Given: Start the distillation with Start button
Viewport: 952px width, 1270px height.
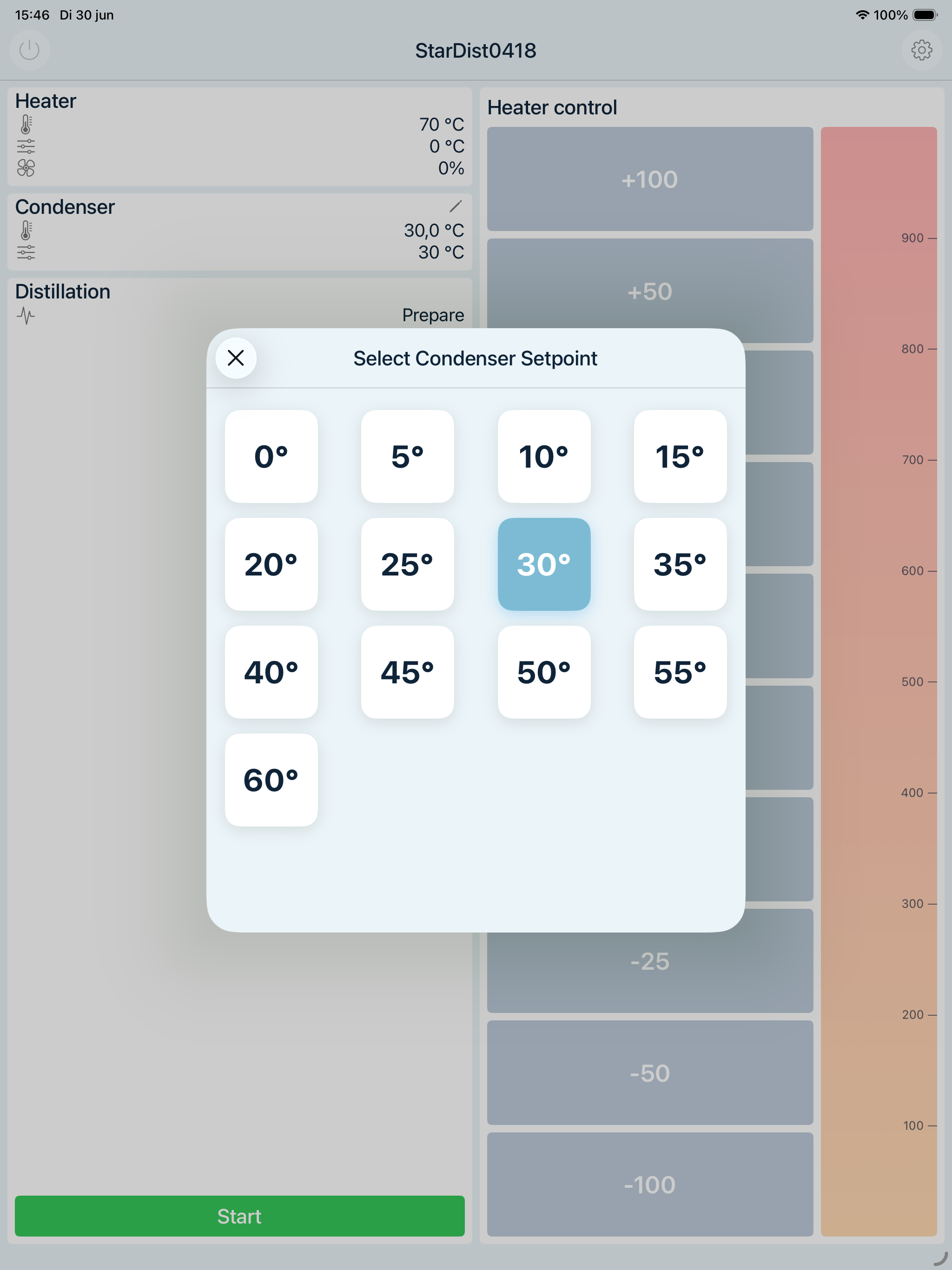Looking at the screenshot, I should tap(239, 1216).
